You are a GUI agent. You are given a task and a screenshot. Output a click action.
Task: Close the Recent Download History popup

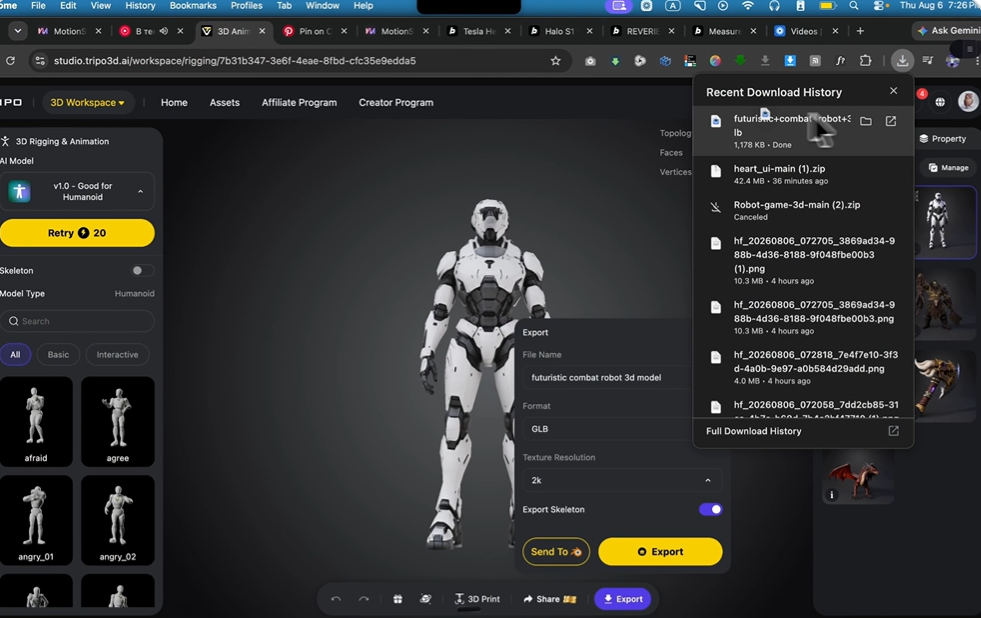click(893, 91)
